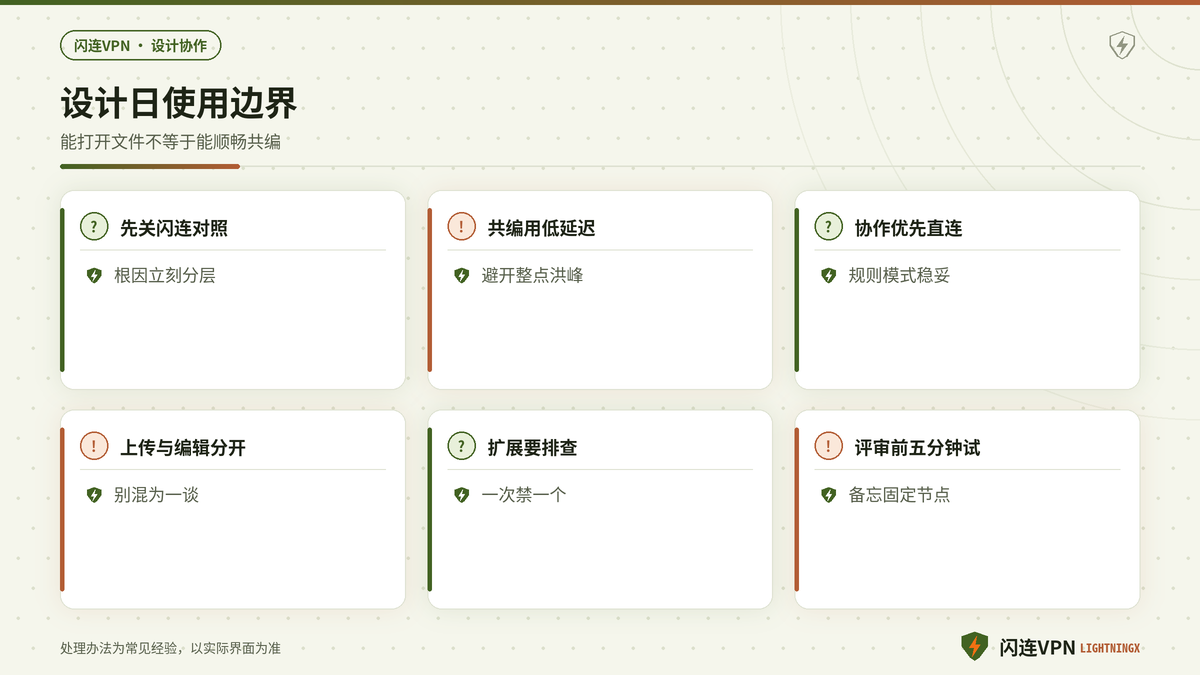Select the card heading 共编用低延迟
Screen dimensions: 1200x675
[x=541, y=228]
